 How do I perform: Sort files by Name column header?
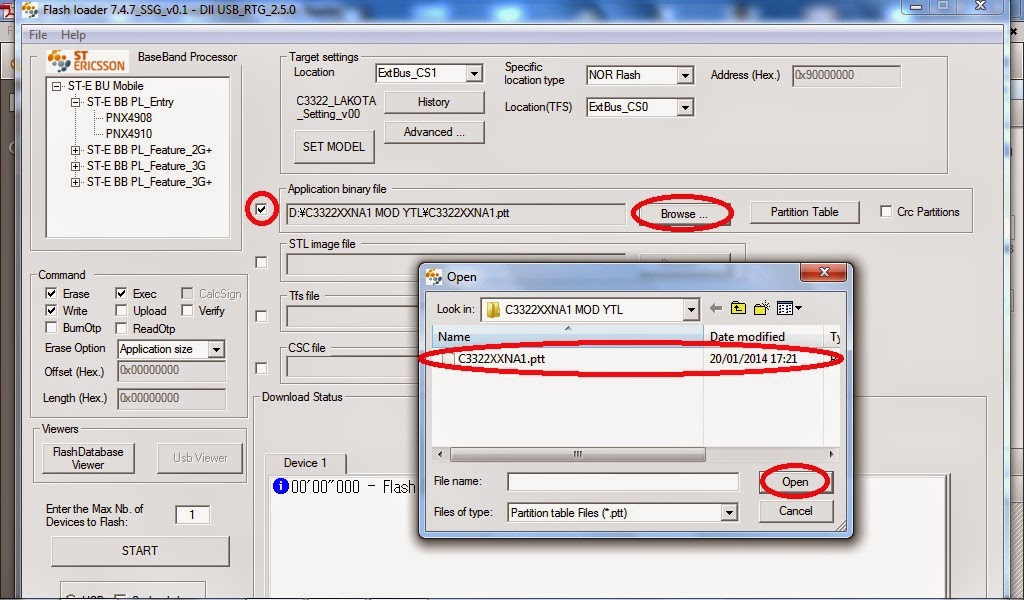[x=568, y=336]
